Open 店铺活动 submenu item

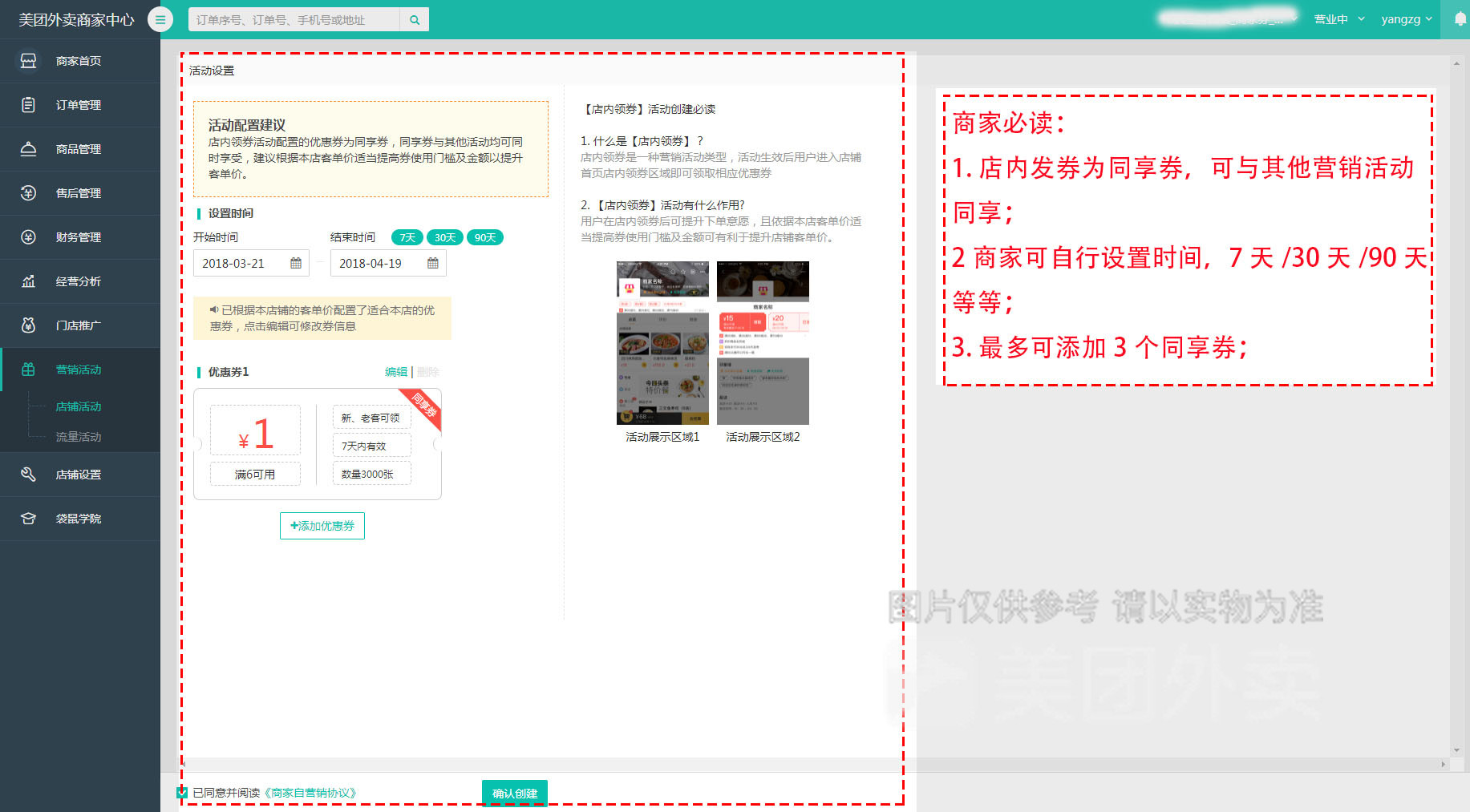(79, 406)
